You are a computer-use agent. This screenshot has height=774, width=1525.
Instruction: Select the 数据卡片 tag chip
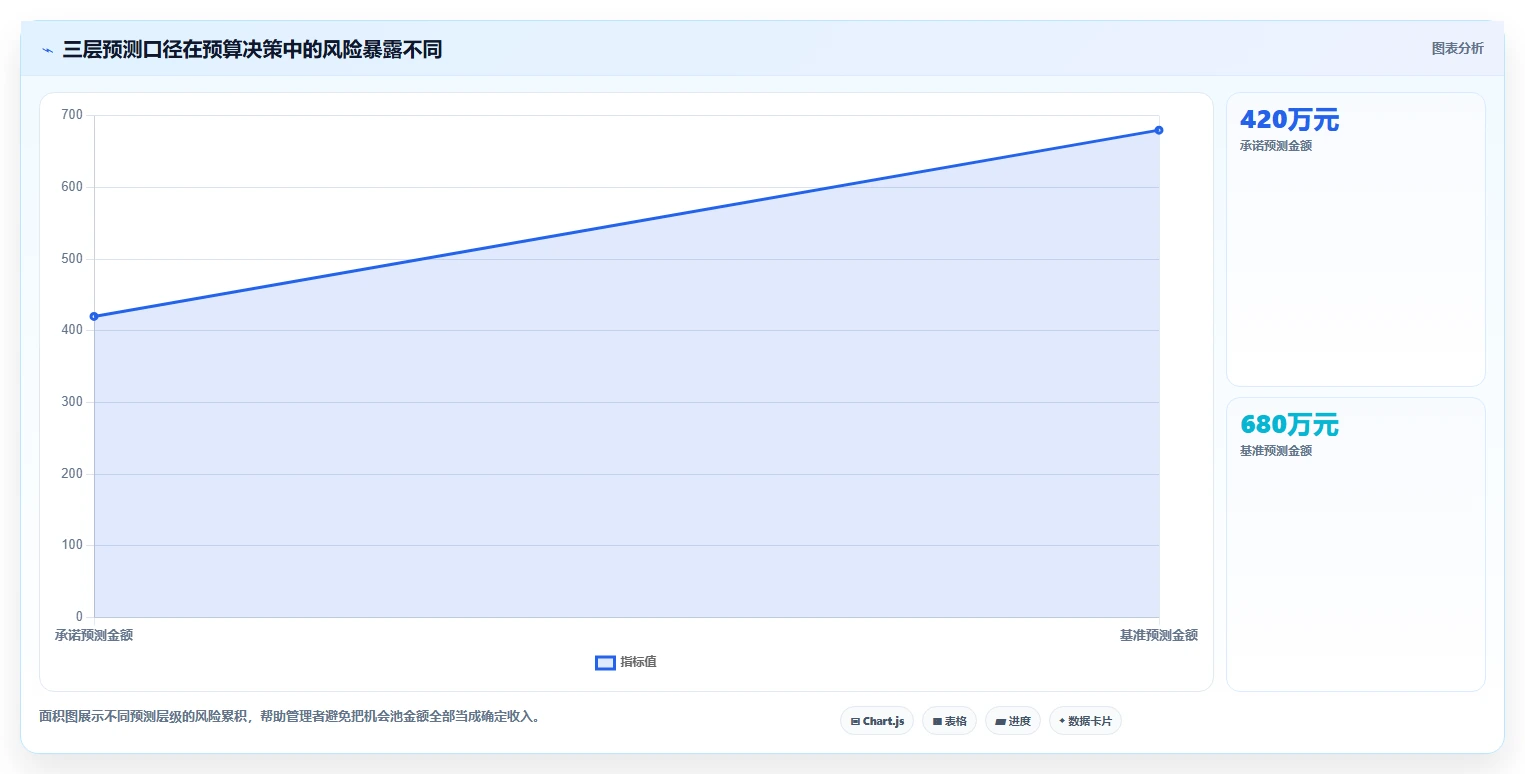tap(1085, 721)
